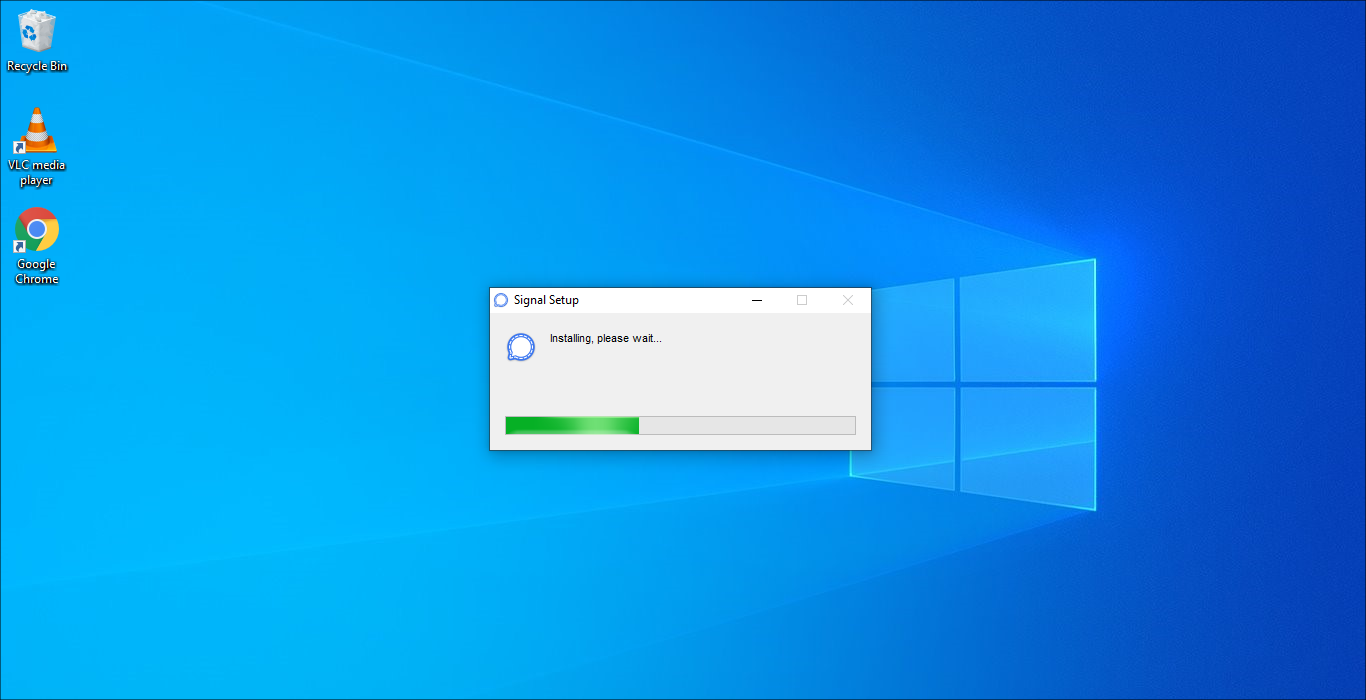Click the installation progress bar

[680, 425]
